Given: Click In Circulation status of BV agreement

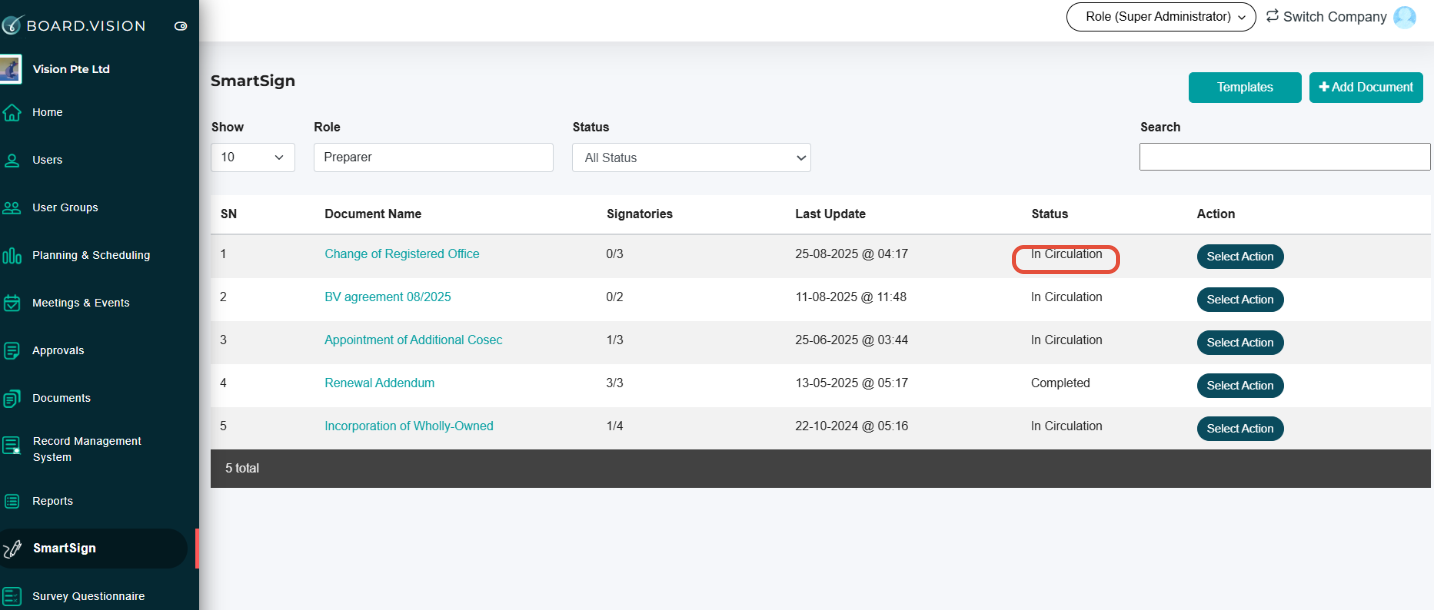Looking at the screenshot, I should (1067, 297).
